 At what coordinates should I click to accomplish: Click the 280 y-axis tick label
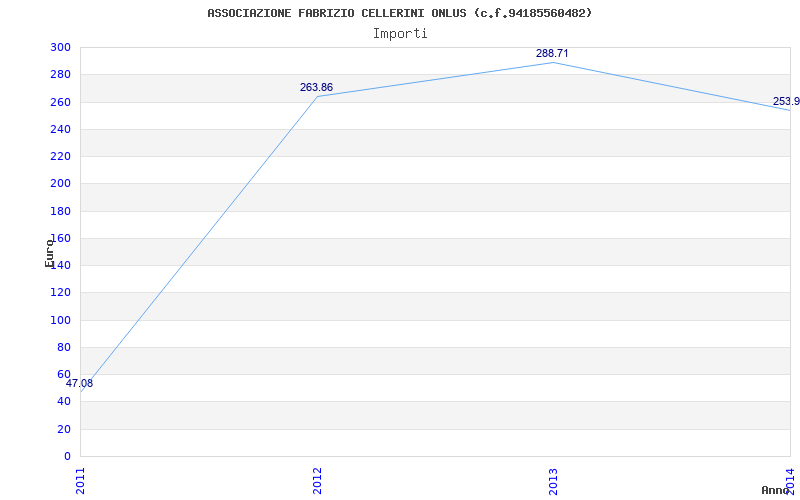point(60,74)
